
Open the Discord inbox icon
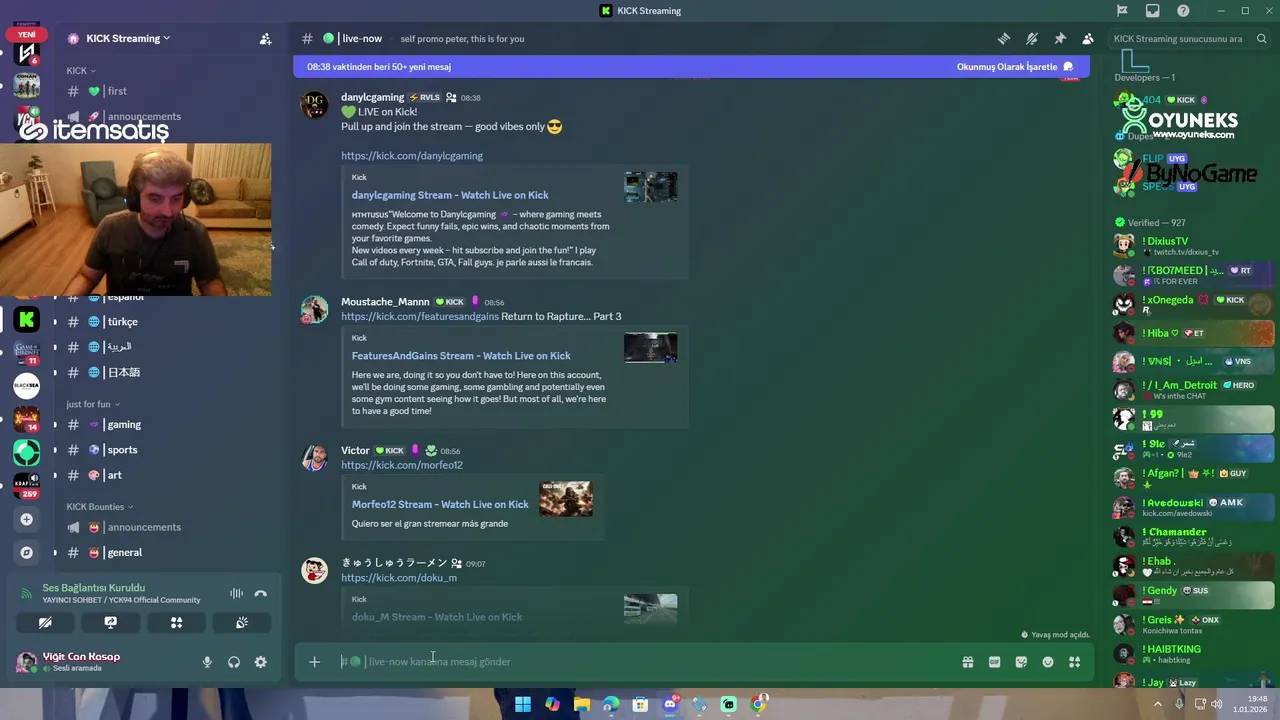pos(1152,11)
